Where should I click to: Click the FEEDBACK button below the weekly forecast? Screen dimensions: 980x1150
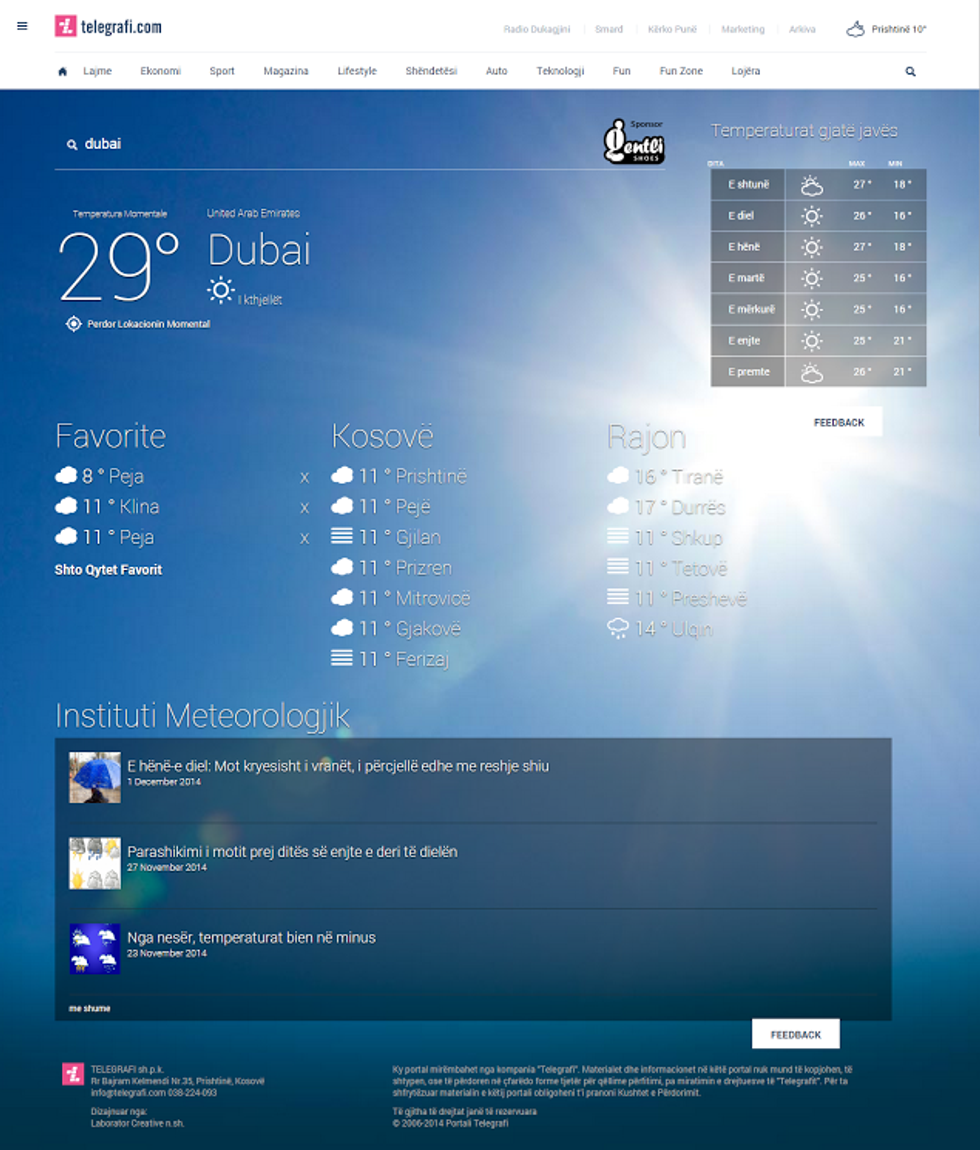tap(841, 421)
